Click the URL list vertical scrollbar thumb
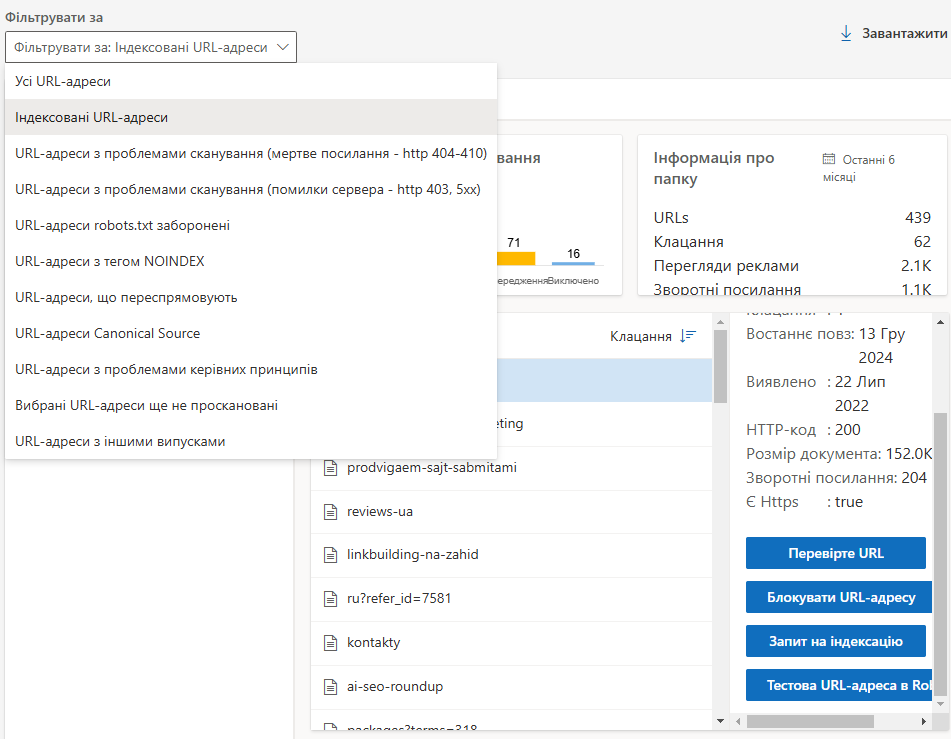The height and width of the screenshot is (739, 951). [719, 366]
